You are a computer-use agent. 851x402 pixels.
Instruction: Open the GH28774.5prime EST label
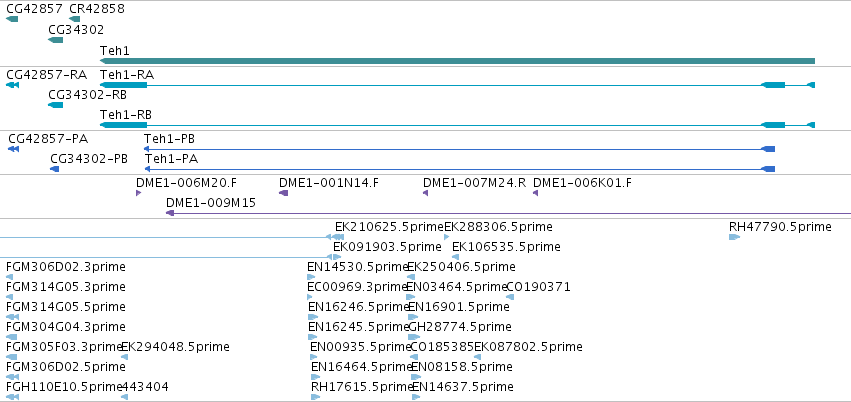coord(460,327)
